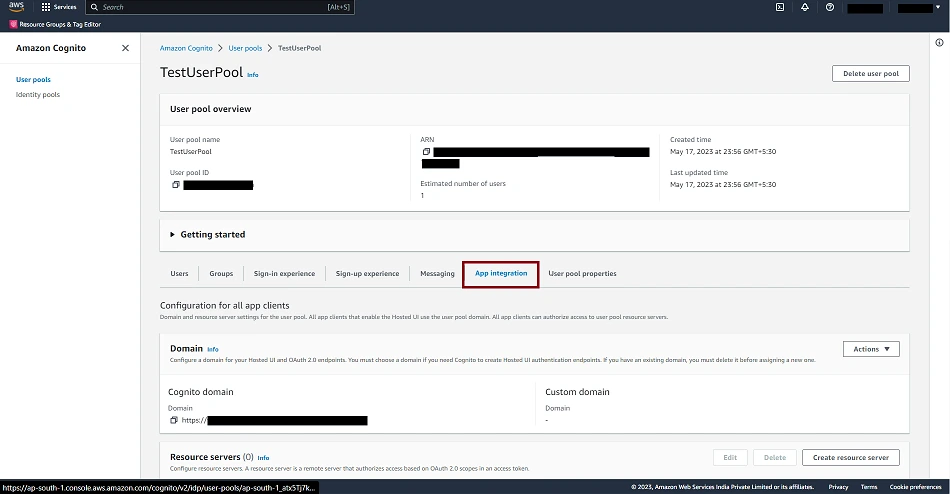Viewport: 950px width, 494px height.
Task: Expand the Getting started section
Action: (x=207, y=235)
